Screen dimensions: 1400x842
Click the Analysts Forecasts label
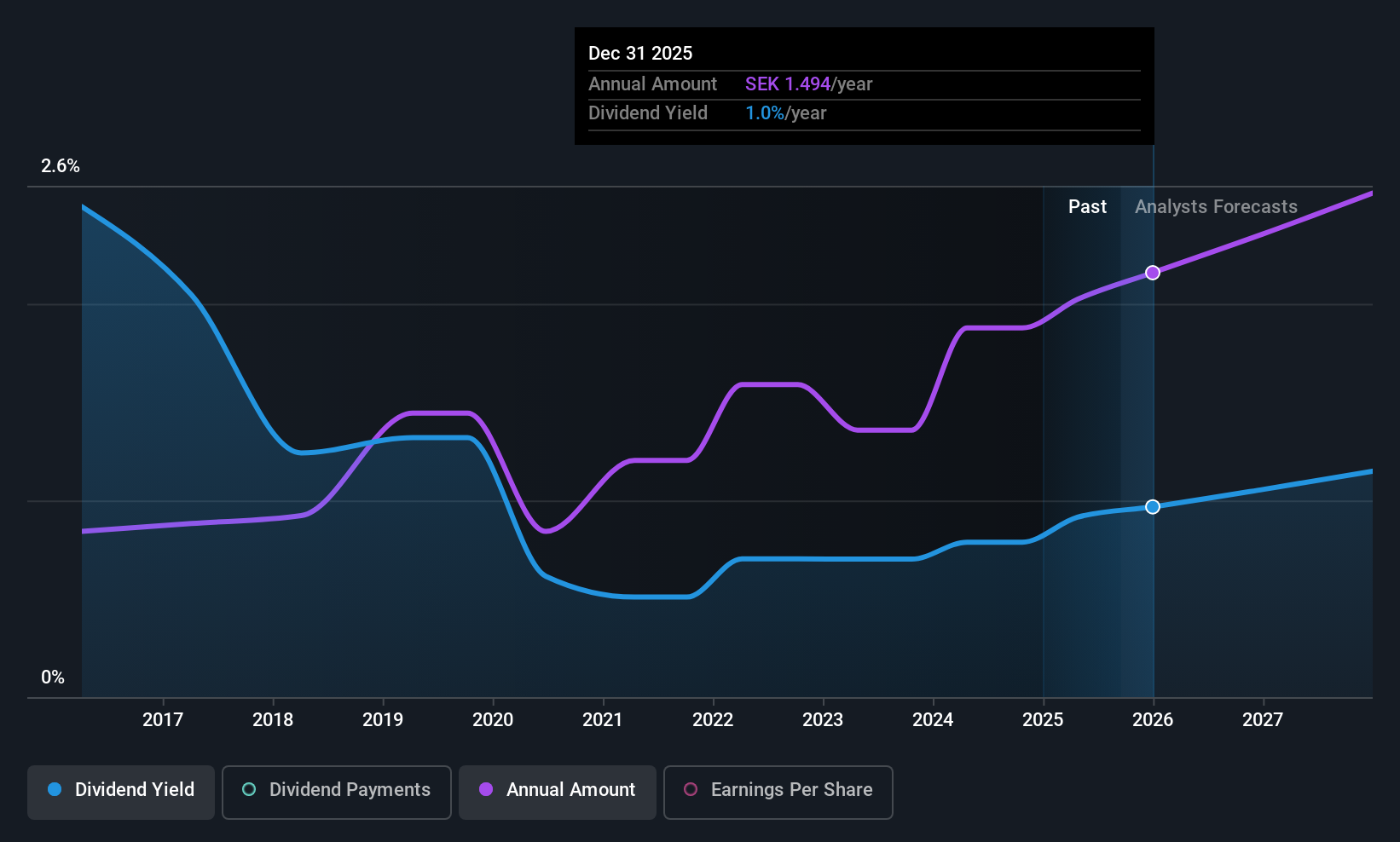[1216, 207]
